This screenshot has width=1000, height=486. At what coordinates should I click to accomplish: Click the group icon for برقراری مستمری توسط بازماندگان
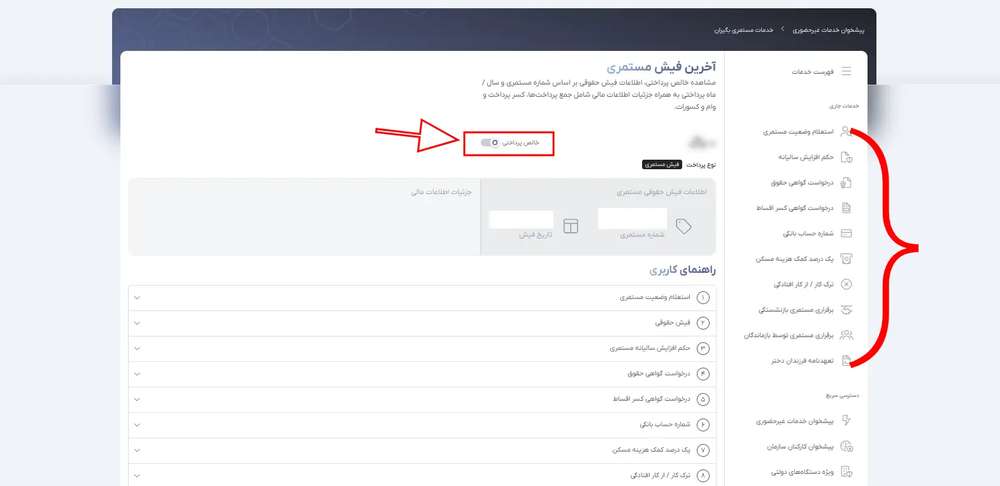click(x=846, y=335)
